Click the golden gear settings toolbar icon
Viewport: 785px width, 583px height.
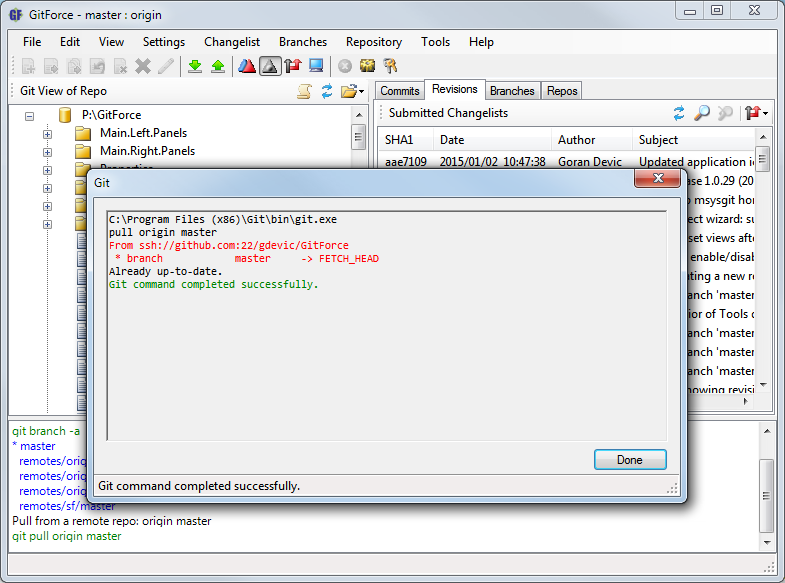[x=367, y=66]
